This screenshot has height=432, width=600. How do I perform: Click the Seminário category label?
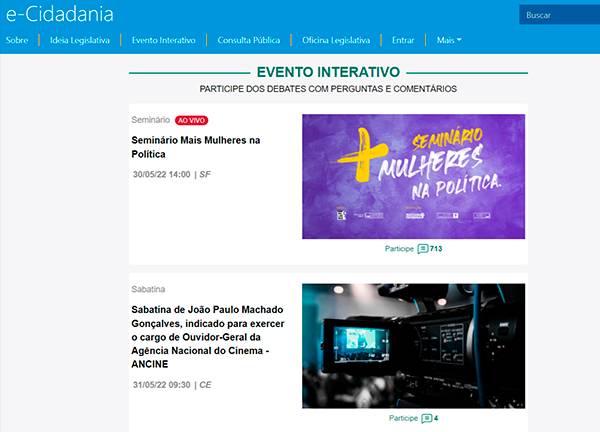151,120
